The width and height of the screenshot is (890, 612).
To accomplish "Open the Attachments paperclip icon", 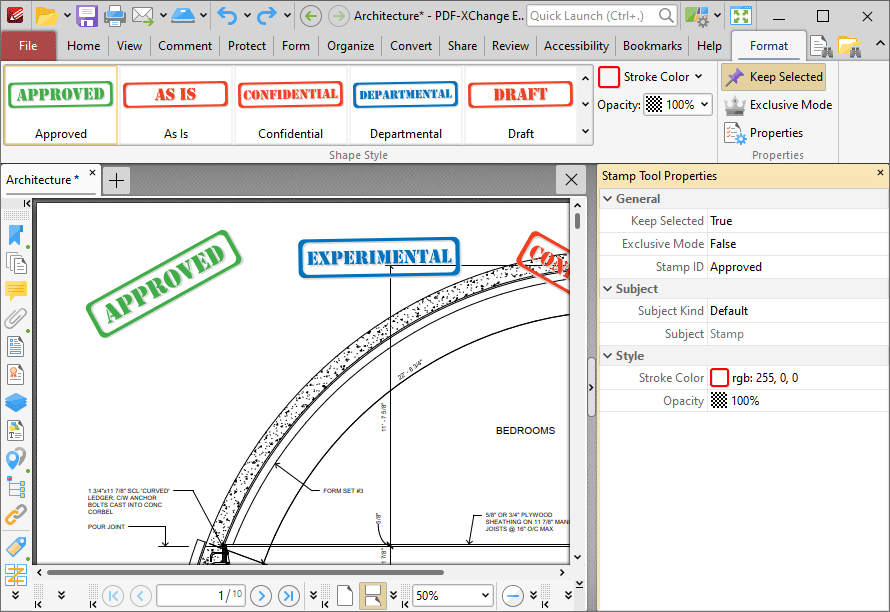I will (x=16, y=318).
